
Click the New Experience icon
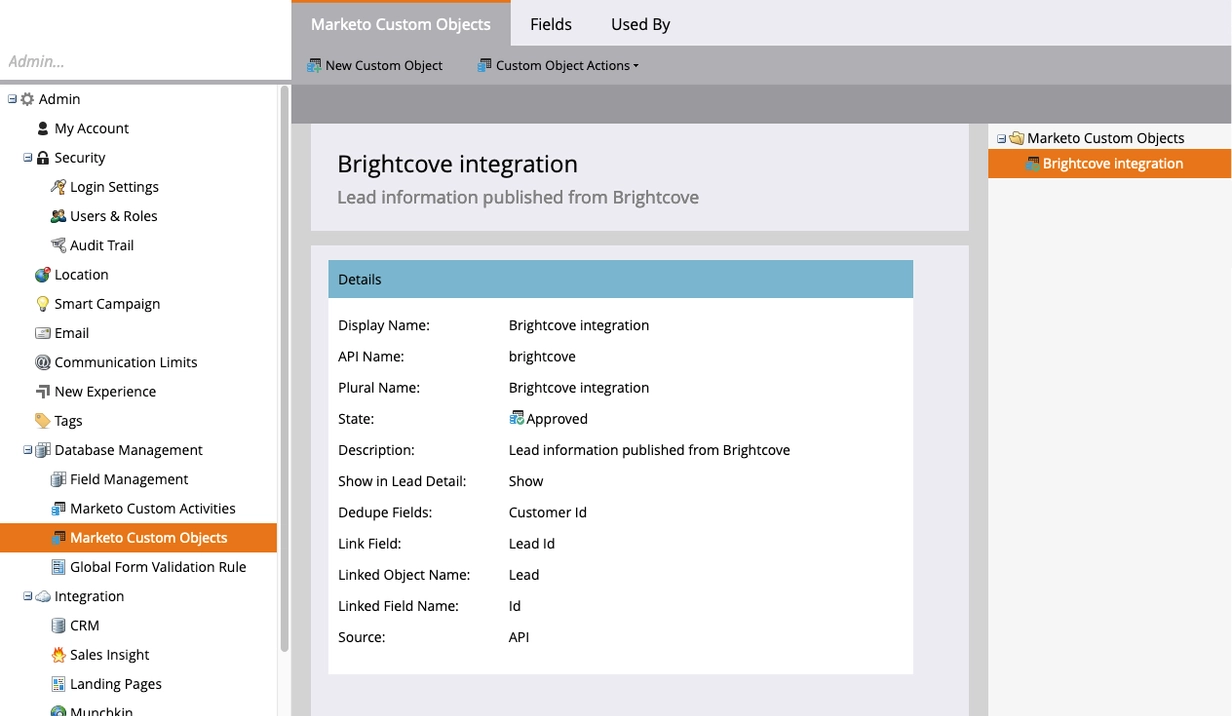(43, 391)
